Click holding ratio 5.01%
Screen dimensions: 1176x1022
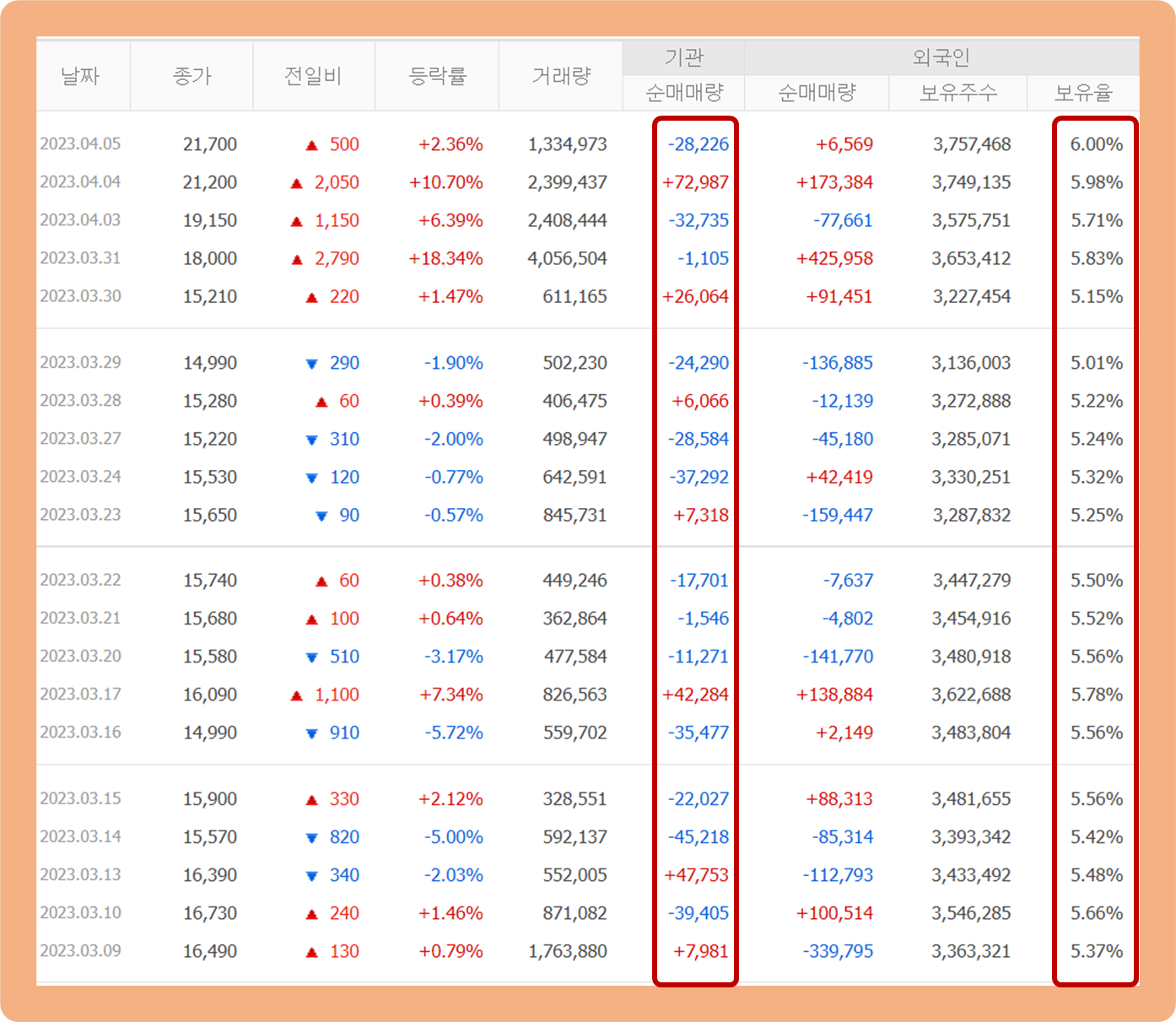point(1097,363)
